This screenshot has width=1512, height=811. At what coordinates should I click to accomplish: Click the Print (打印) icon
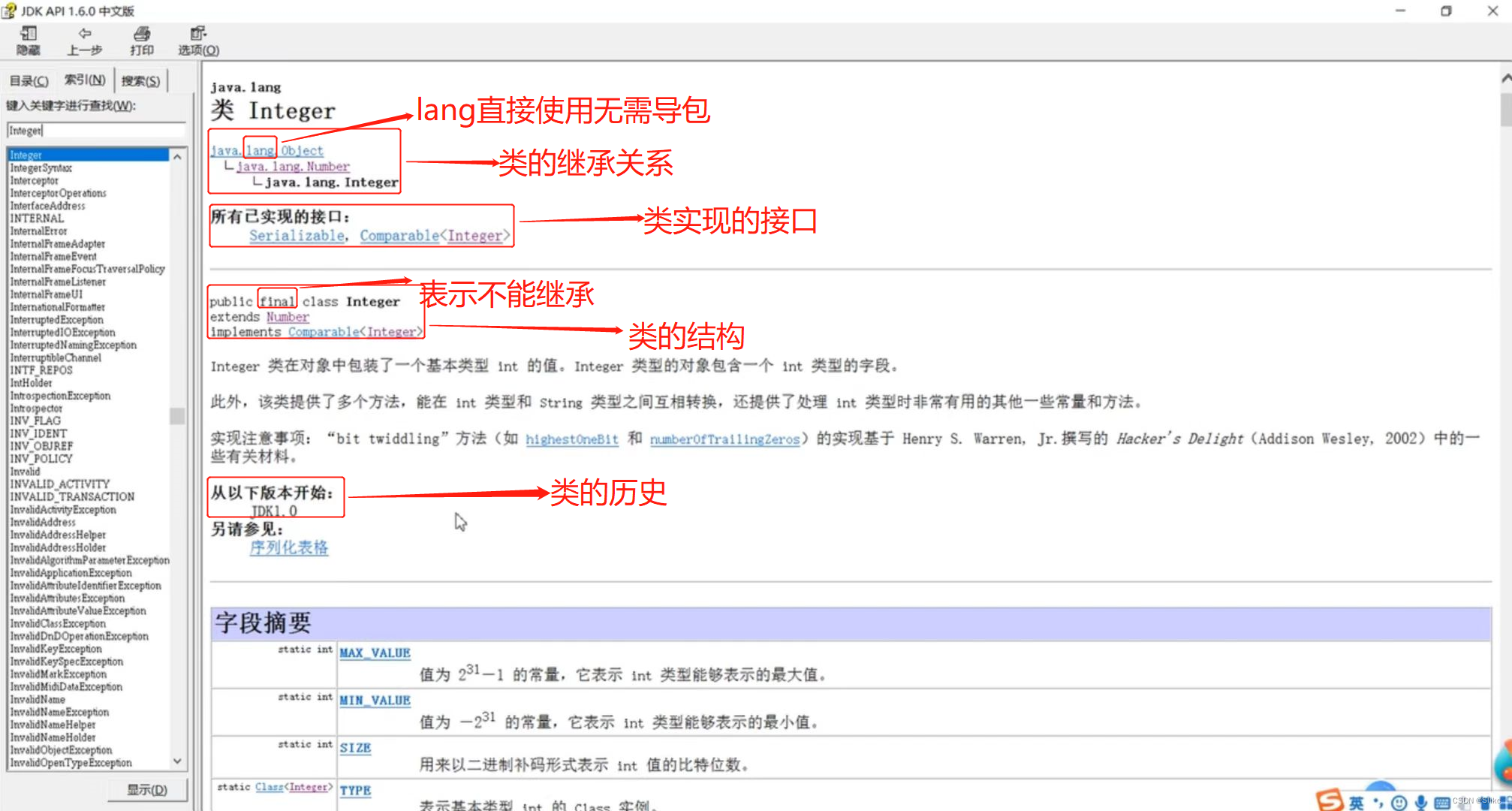(142, 35)
